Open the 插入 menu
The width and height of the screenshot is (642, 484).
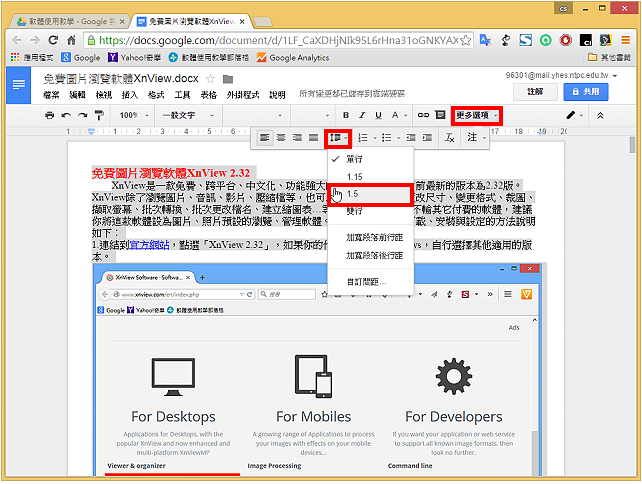pos(130,95)
